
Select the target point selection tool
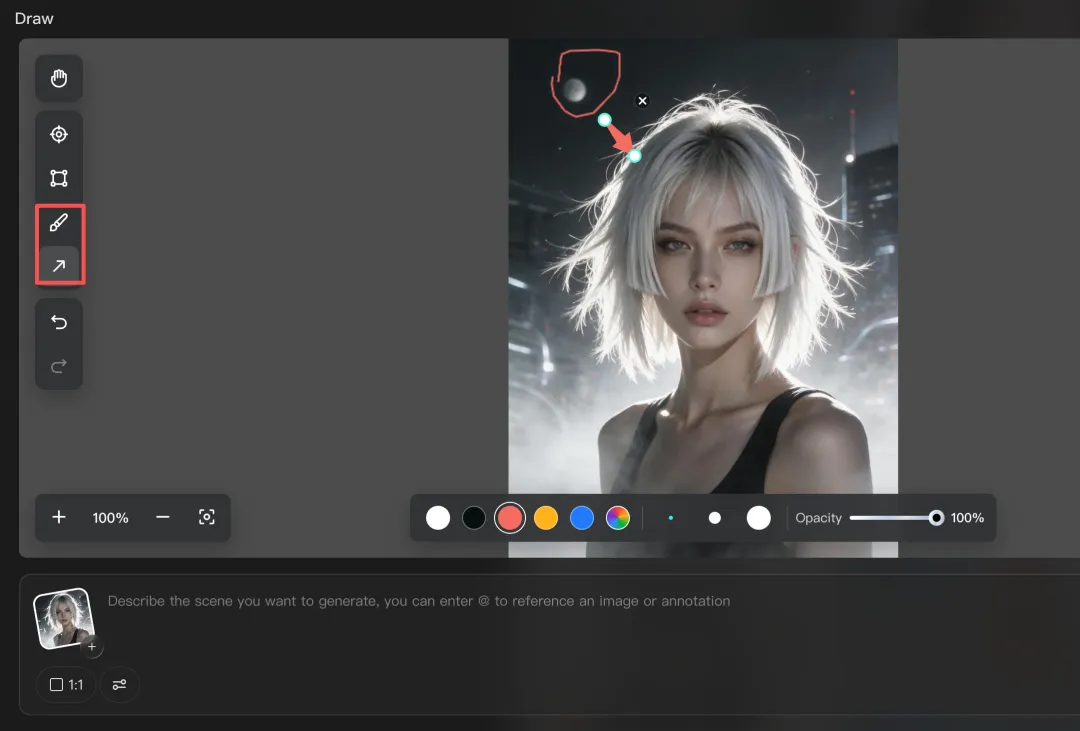pos(59,134)
